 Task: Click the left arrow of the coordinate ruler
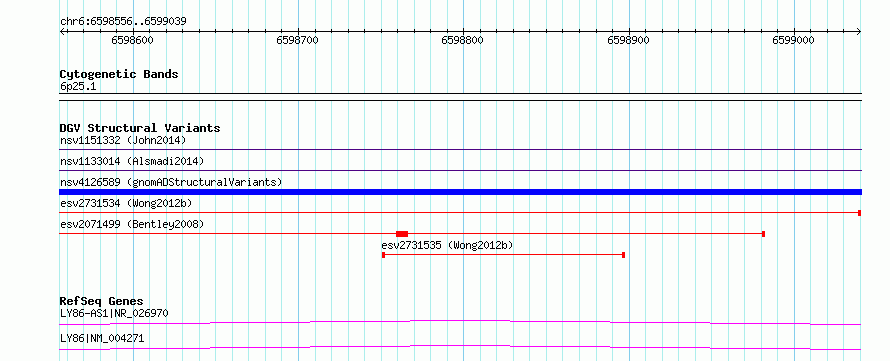62,32
